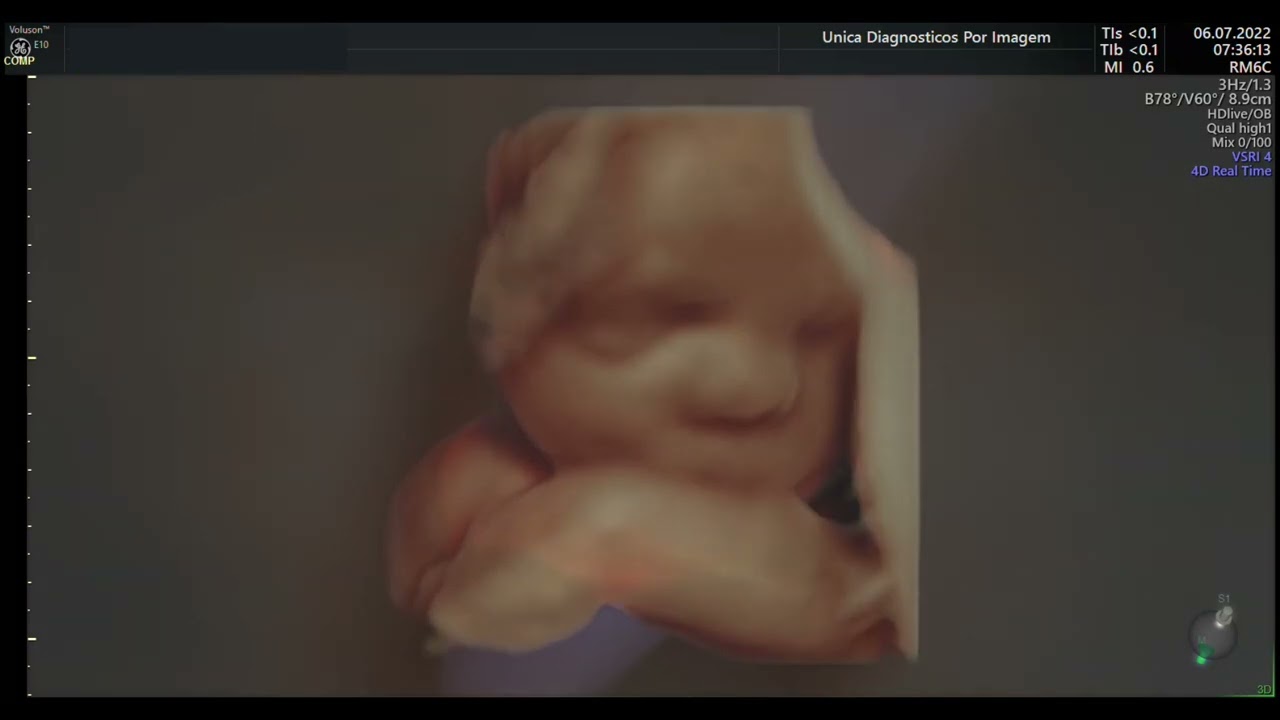Click the 'Qual high1' quality setting
The height and width of the screenshot is (720, 1280).
[x=1239, y=128]
